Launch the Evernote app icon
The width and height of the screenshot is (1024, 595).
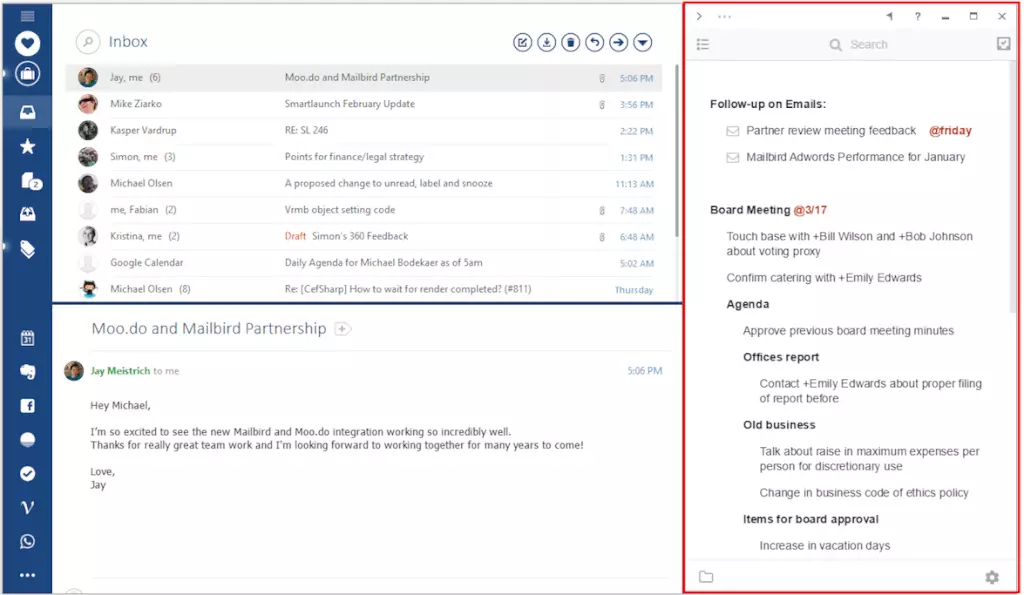(x=27, y=372)
